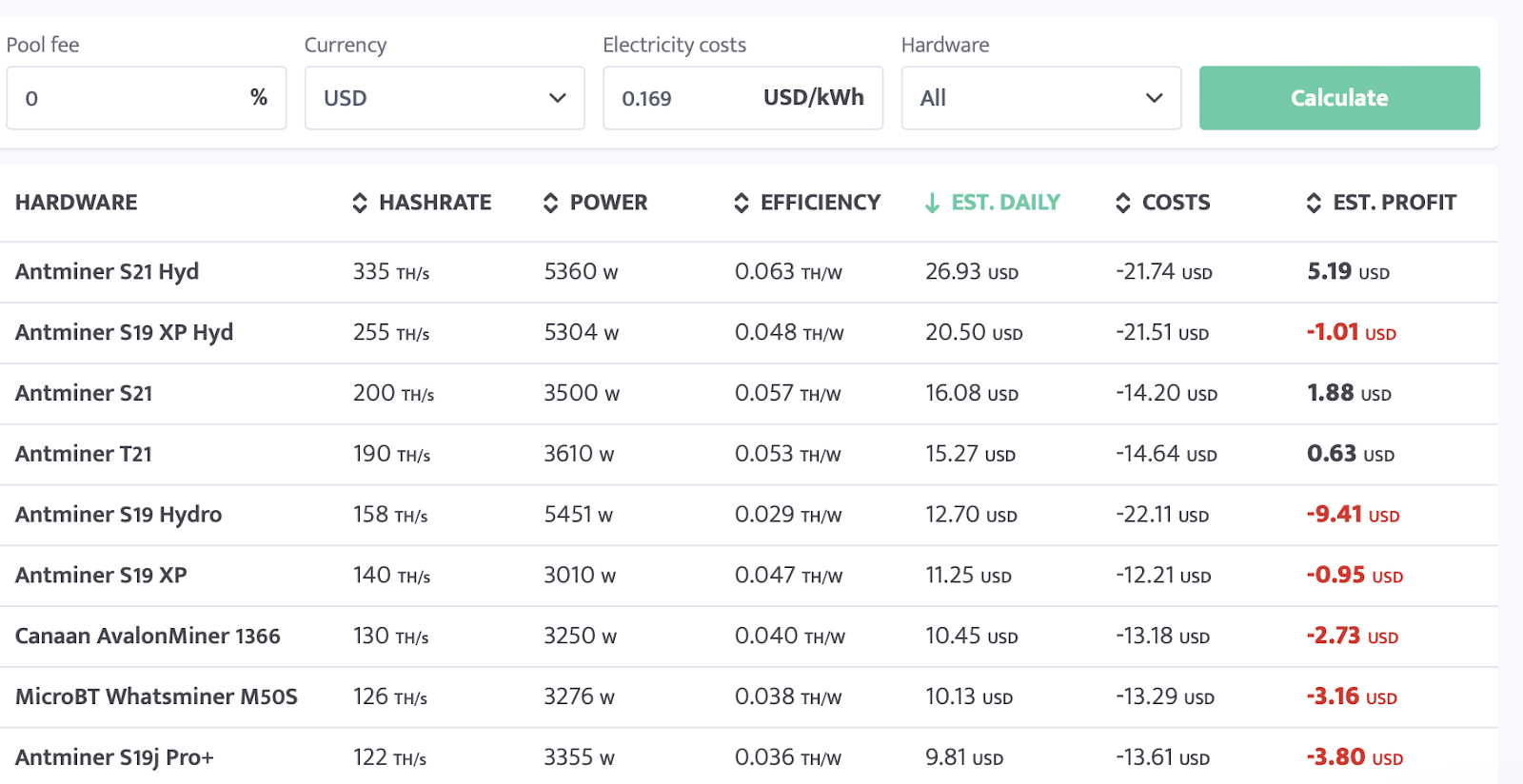Sort by the POWER header
The width and height of the screenshot is (1523, 784).
[608, 203]
